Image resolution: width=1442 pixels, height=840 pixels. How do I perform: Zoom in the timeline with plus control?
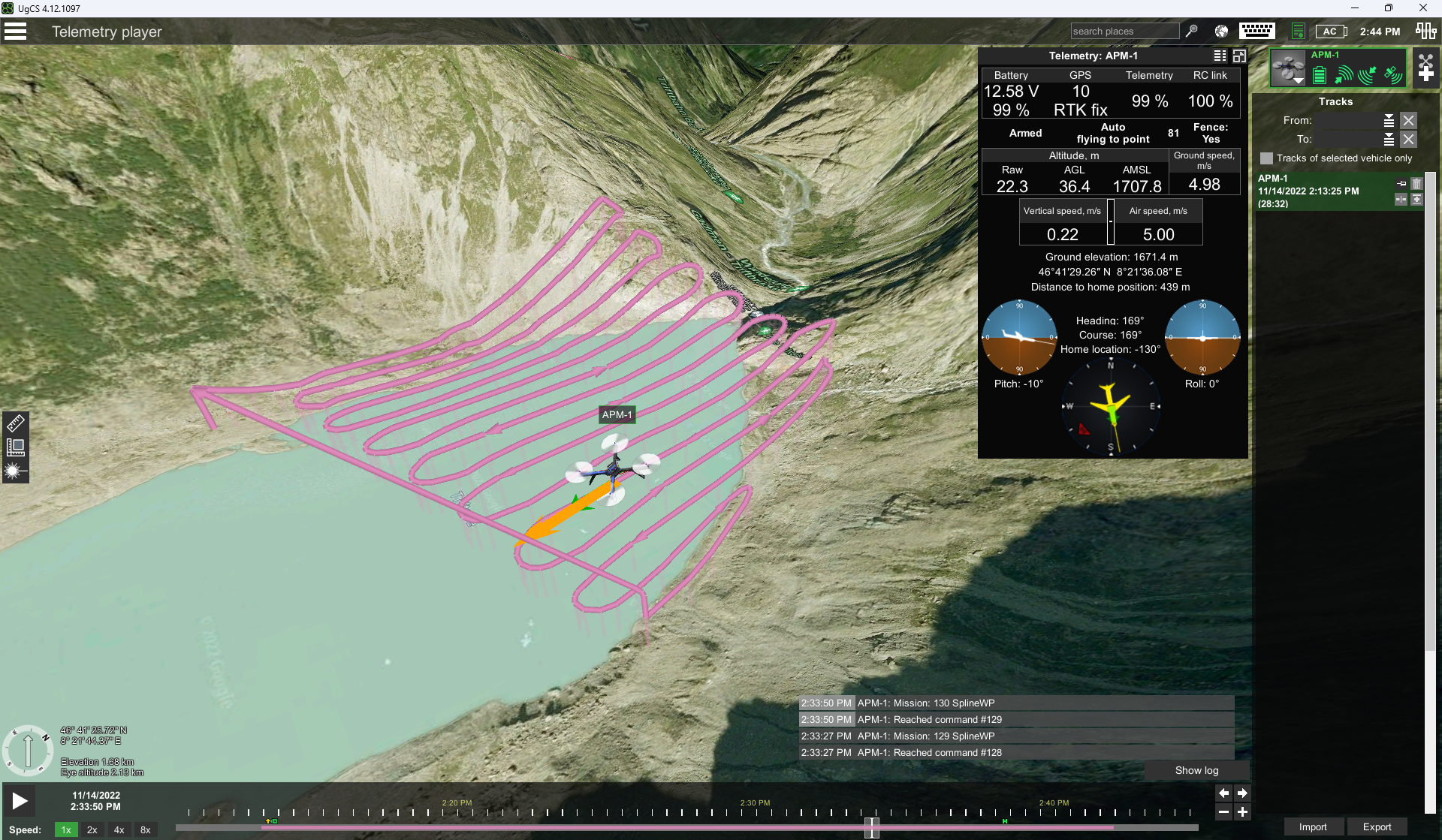pos(1243,811)
